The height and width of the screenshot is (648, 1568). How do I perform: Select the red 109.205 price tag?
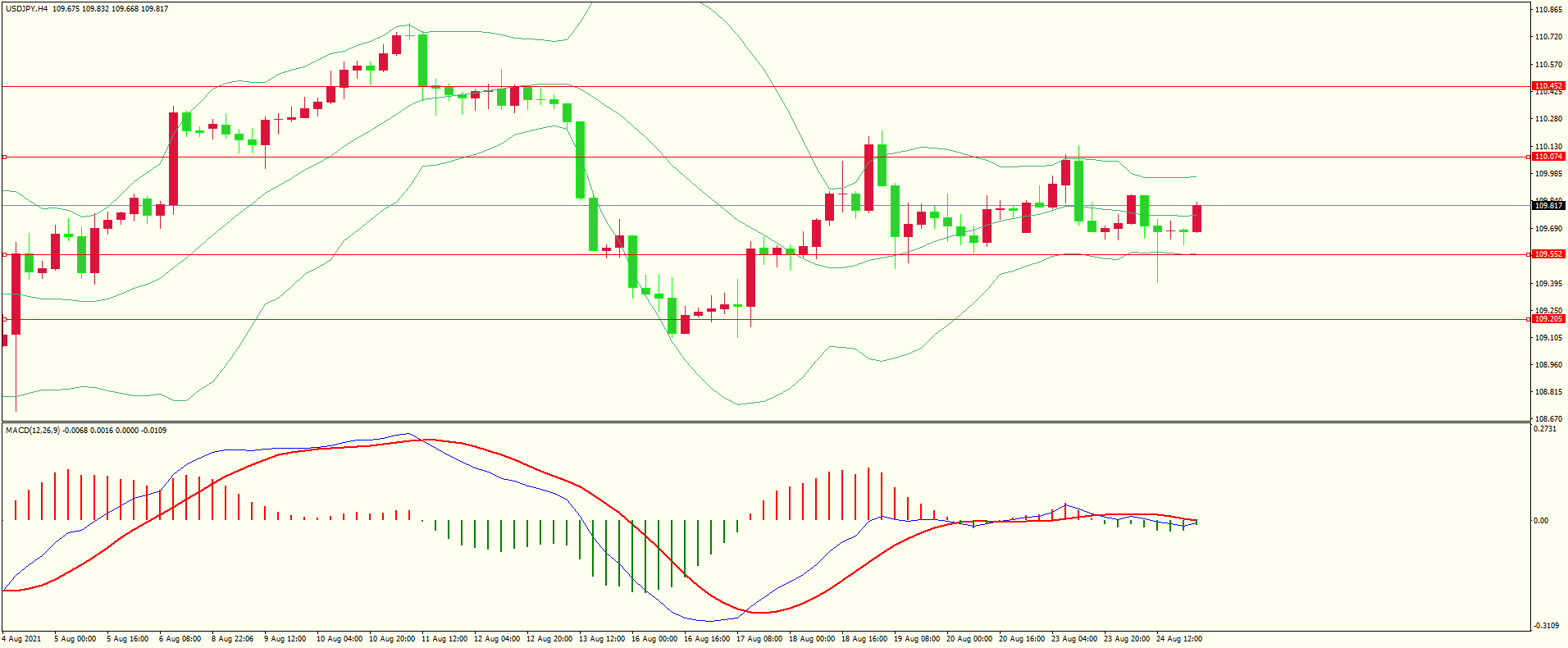(1548, 319)
